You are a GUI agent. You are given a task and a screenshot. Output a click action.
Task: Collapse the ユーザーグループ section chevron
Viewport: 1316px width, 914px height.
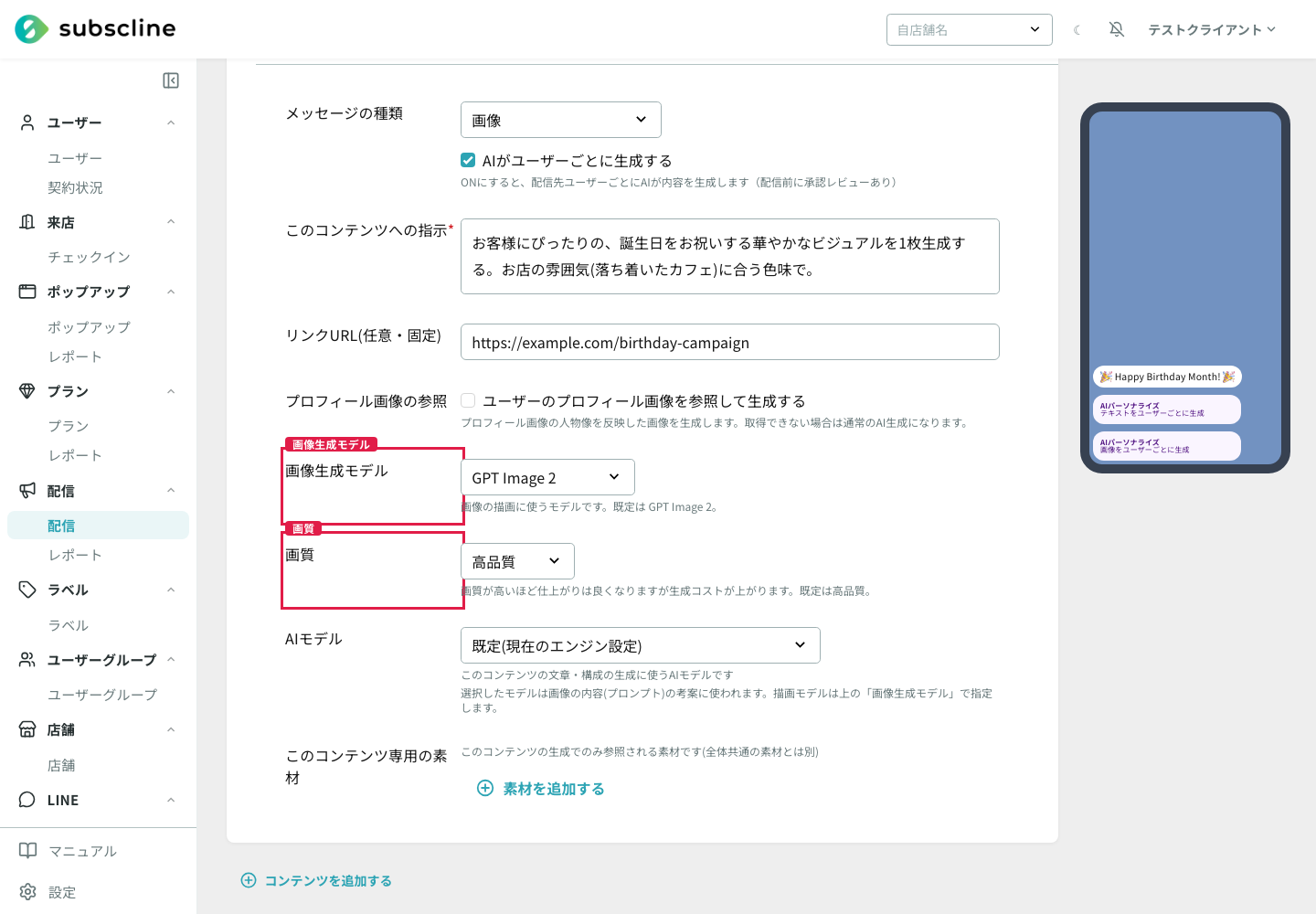click(171, 660)
